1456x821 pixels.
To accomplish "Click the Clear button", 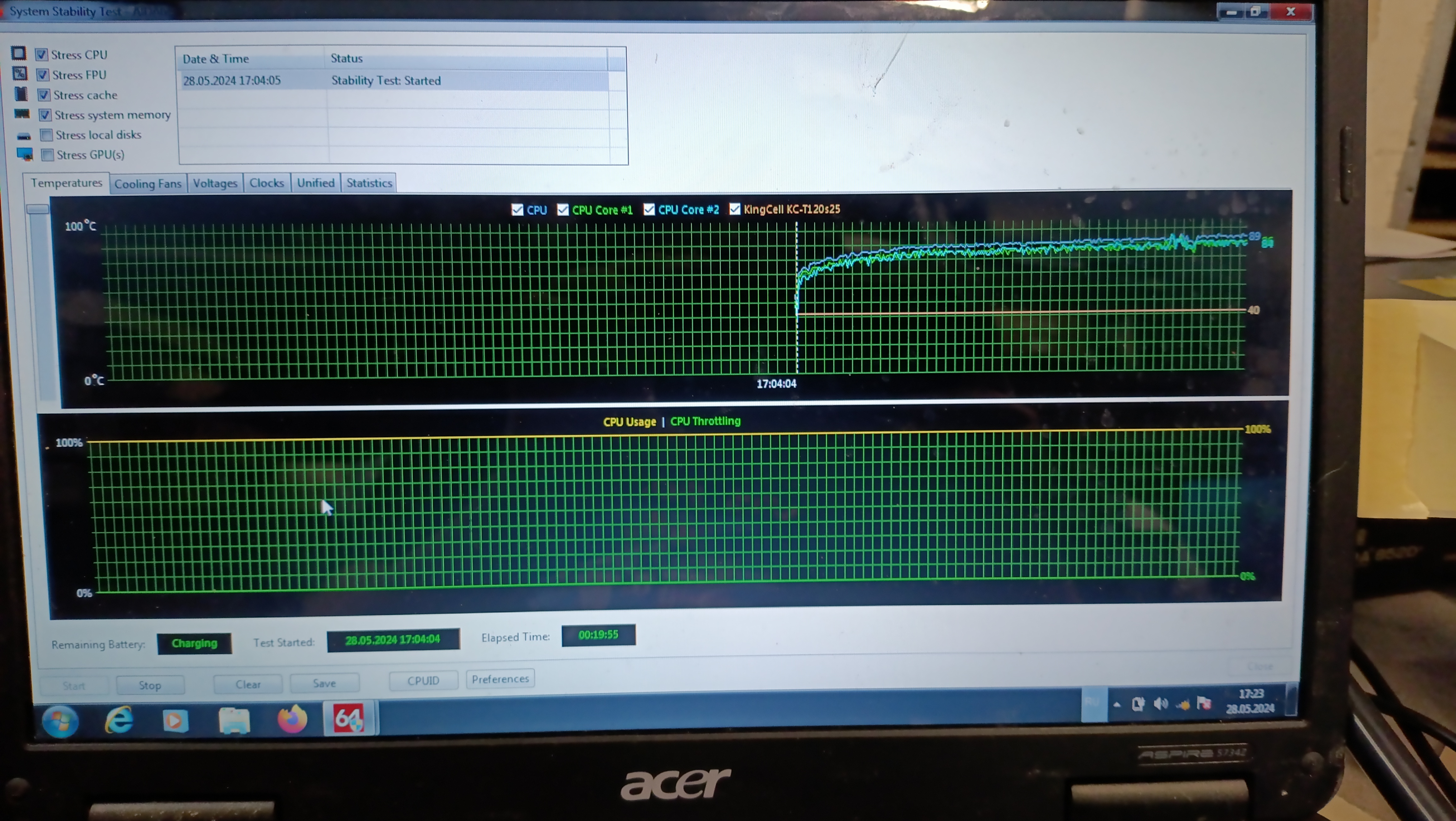I will pyautogui.click(x=248, y=684).
